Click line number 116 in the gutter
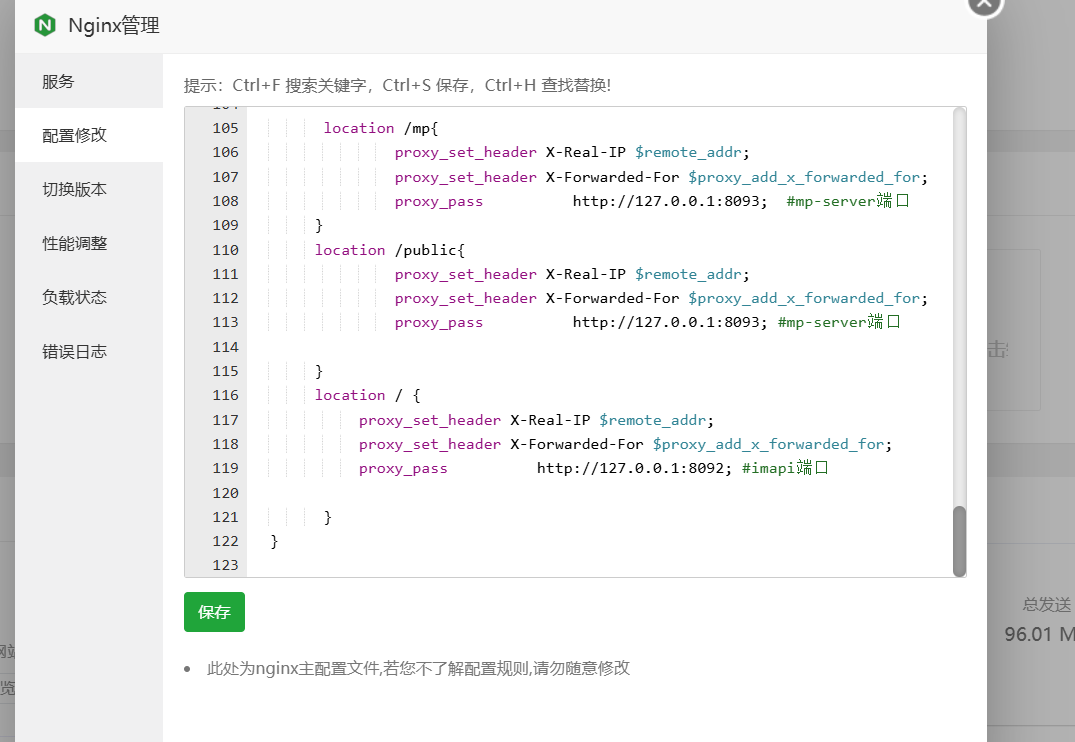This screenshot has width=1075, height=742. (226, 395)
